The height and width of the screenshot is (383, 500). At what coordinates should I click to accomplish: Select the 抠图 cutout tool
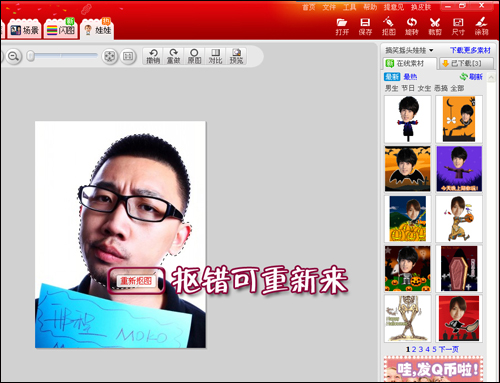click(389, 27)
